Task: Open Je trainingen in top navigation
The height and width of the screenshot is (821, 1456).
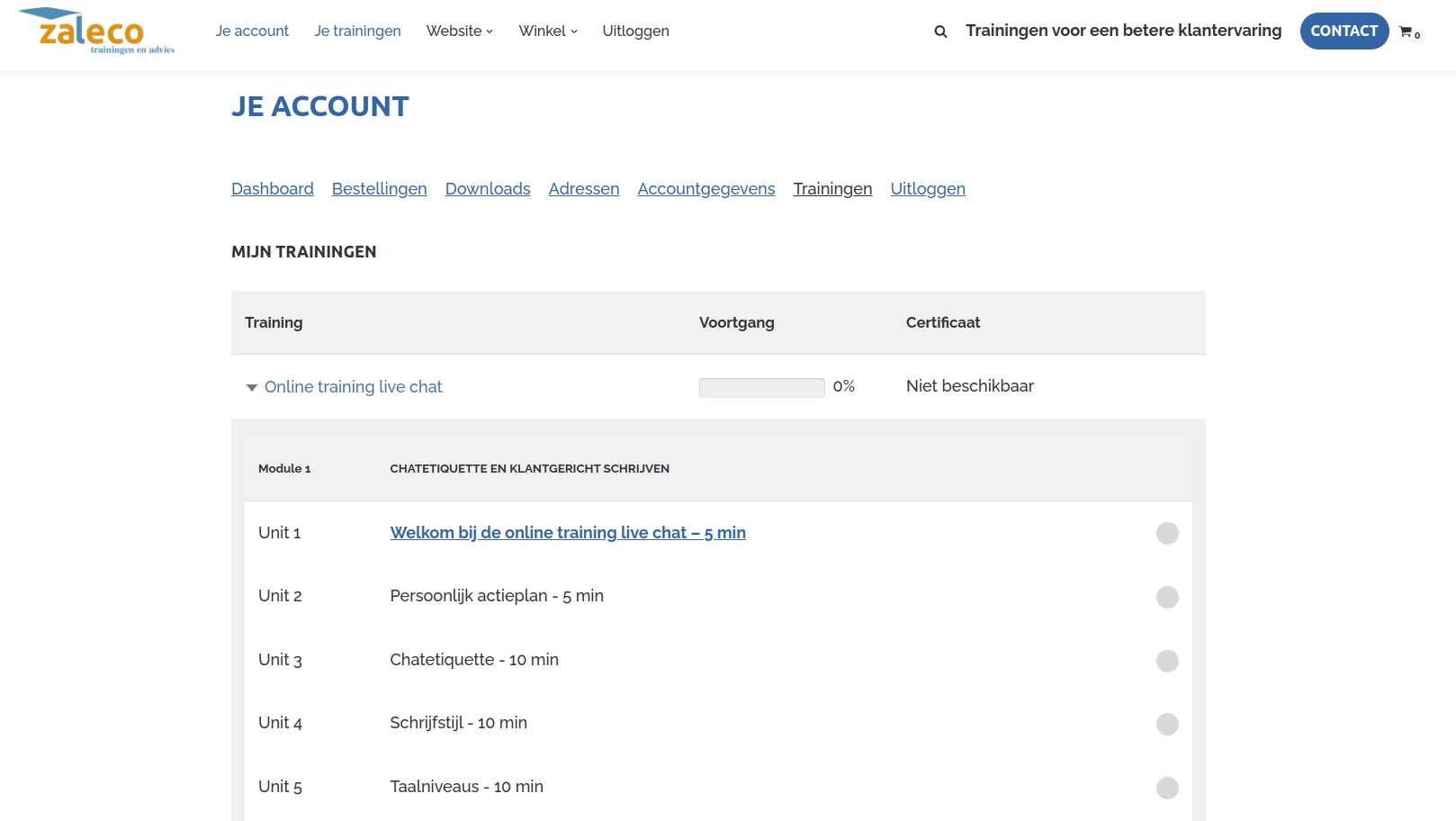Action: click(x=357, y=31)
